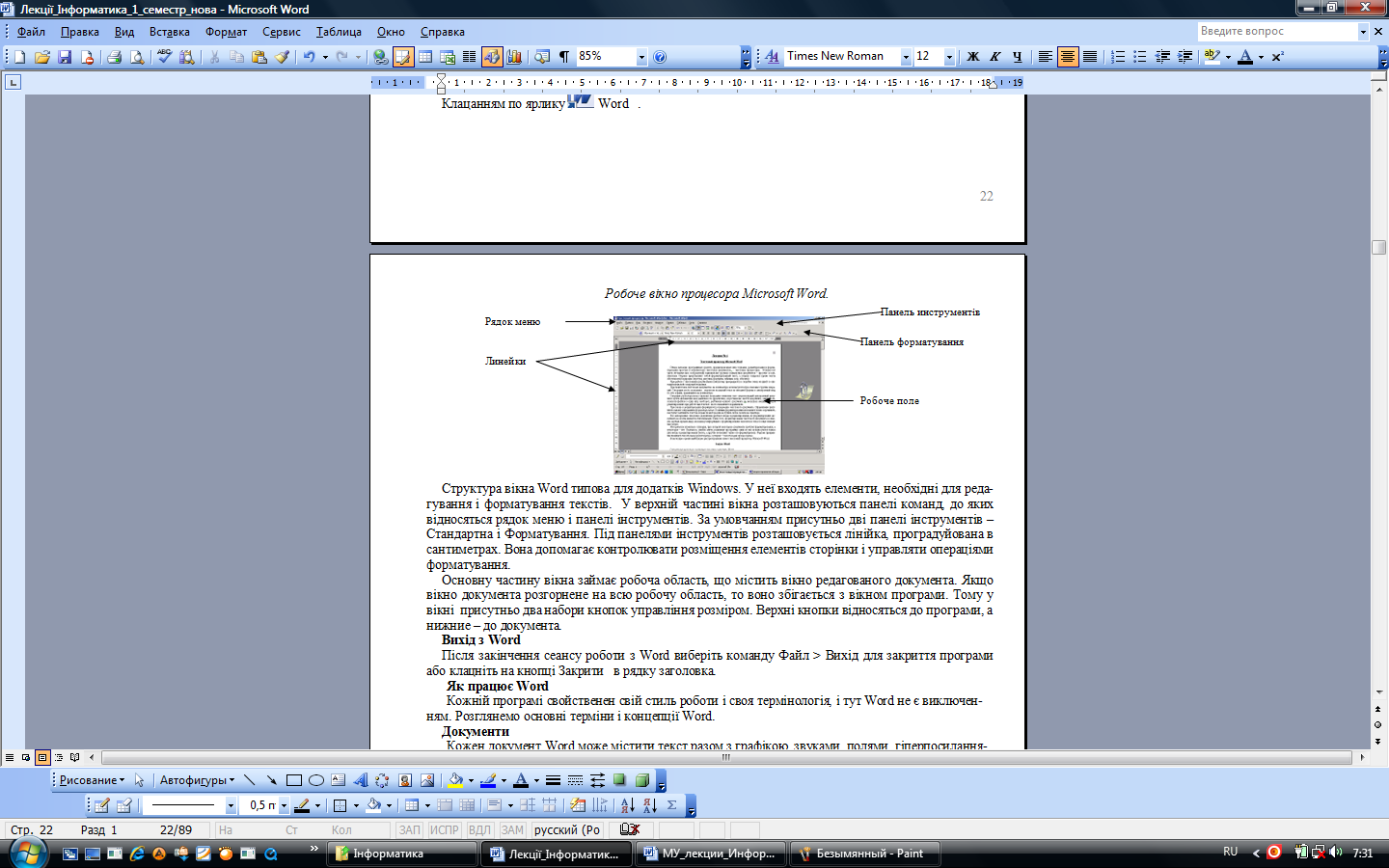This screenshot has width=1389, height=868.
Task: Open the Document Map
Action: [x=542, y=57]
